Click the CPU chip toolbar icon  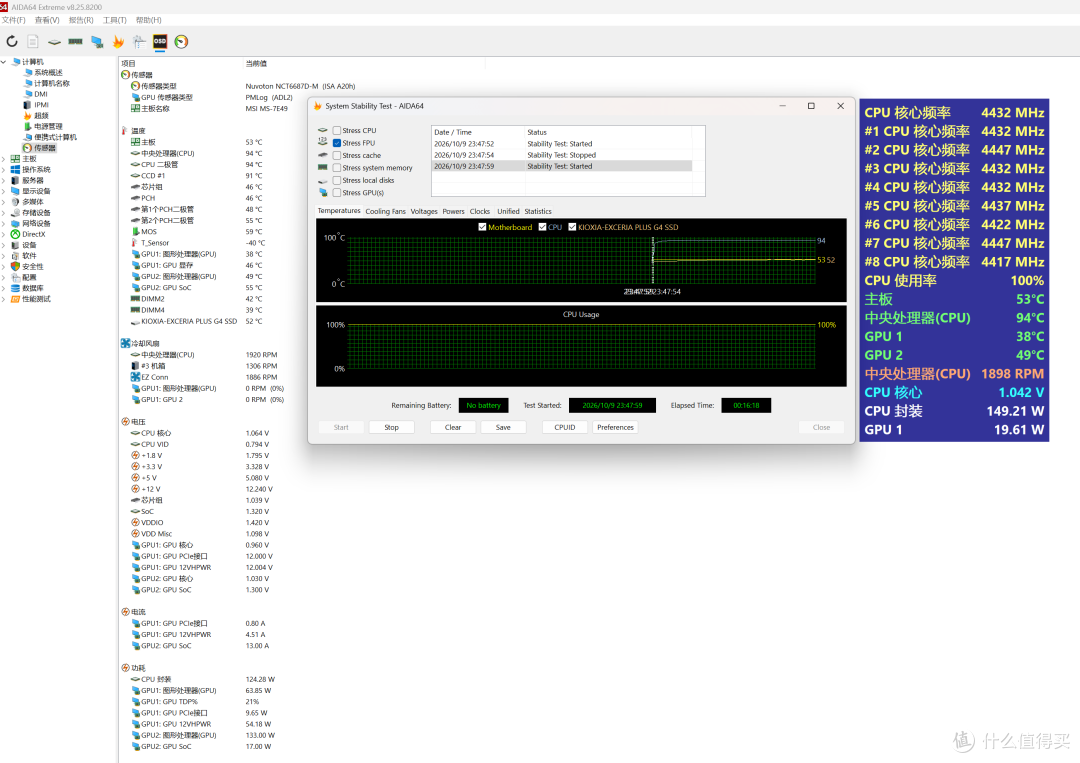click(x=54, y=42)
